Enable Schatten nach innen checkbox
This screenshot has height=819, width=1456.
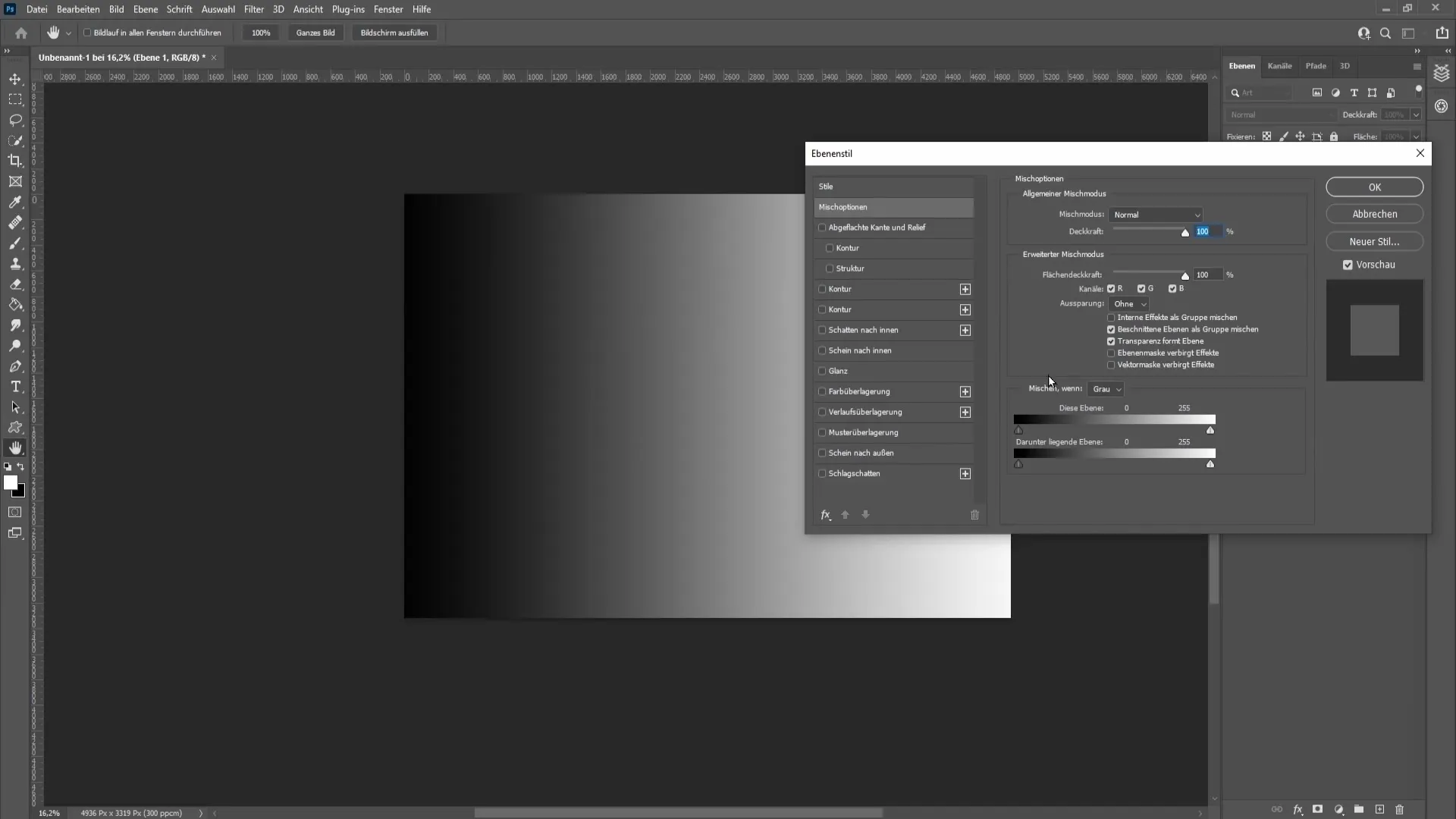coord(822,330)
